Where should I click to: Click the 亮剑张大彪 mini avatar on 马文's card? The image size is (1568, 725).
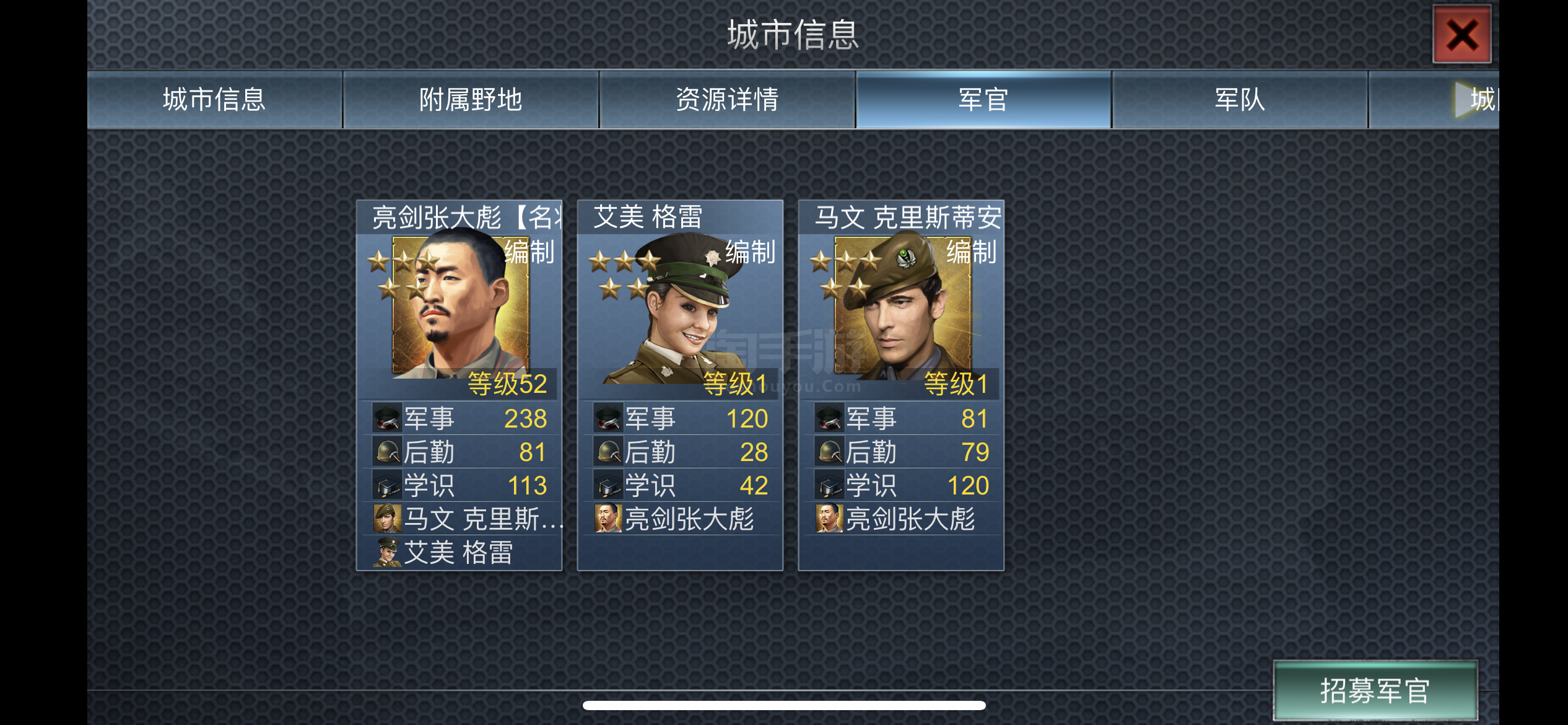tap(830, 519)
